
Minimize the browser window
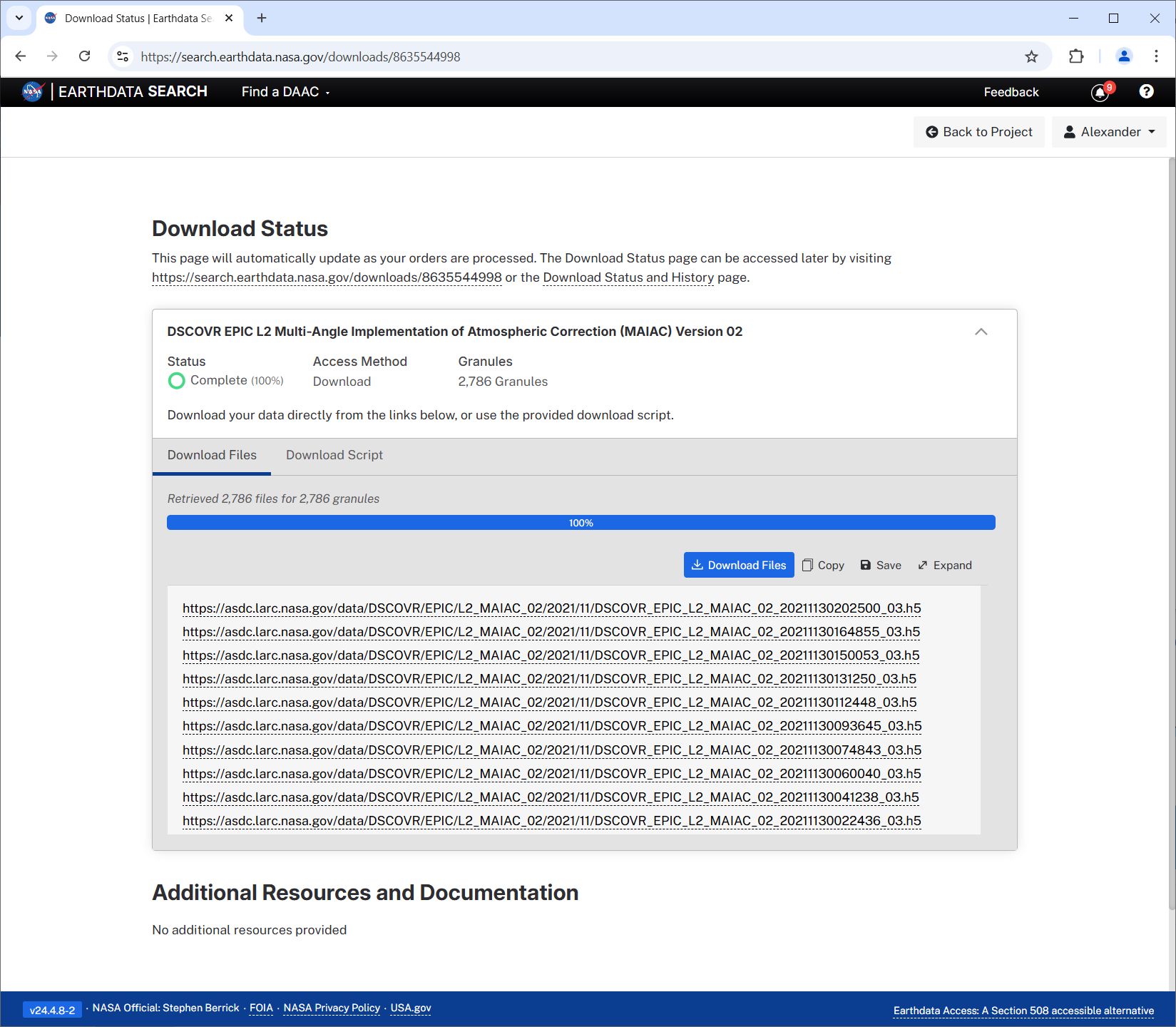point(1073,18)
